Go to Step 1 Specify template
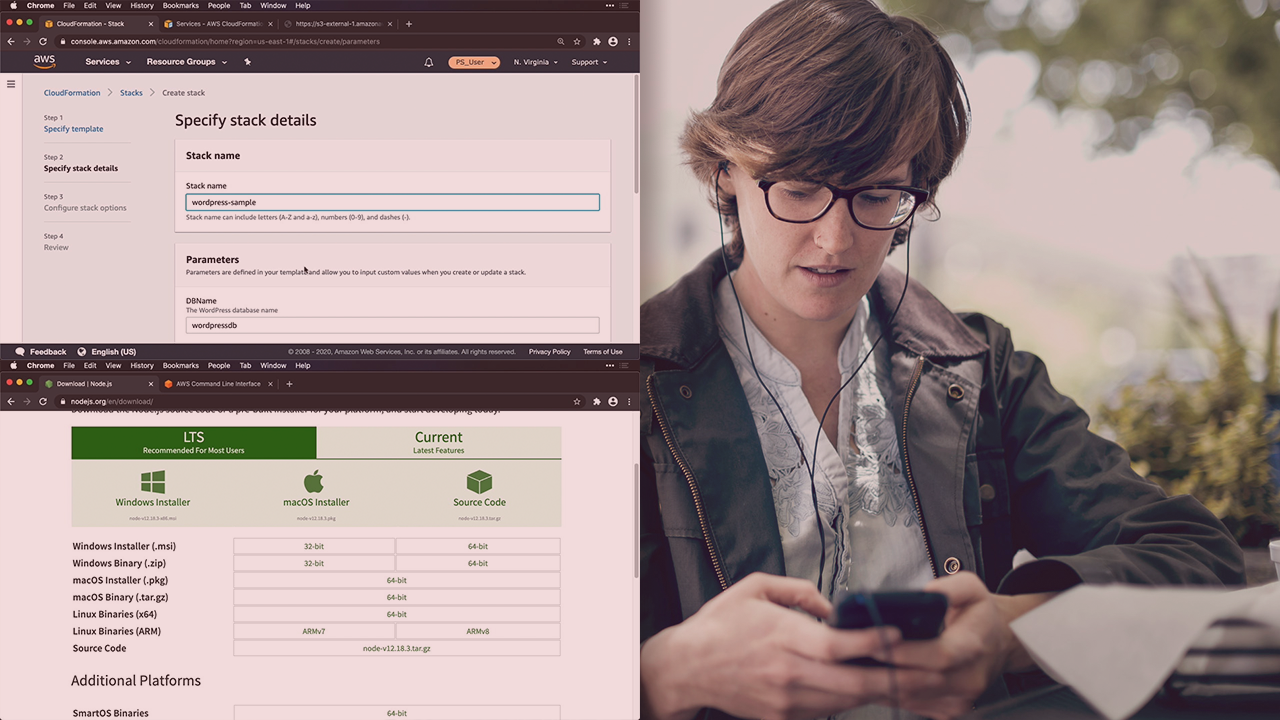Image resolution: width=1280 pixels, height=720 pixels. [x=73, y=129]
